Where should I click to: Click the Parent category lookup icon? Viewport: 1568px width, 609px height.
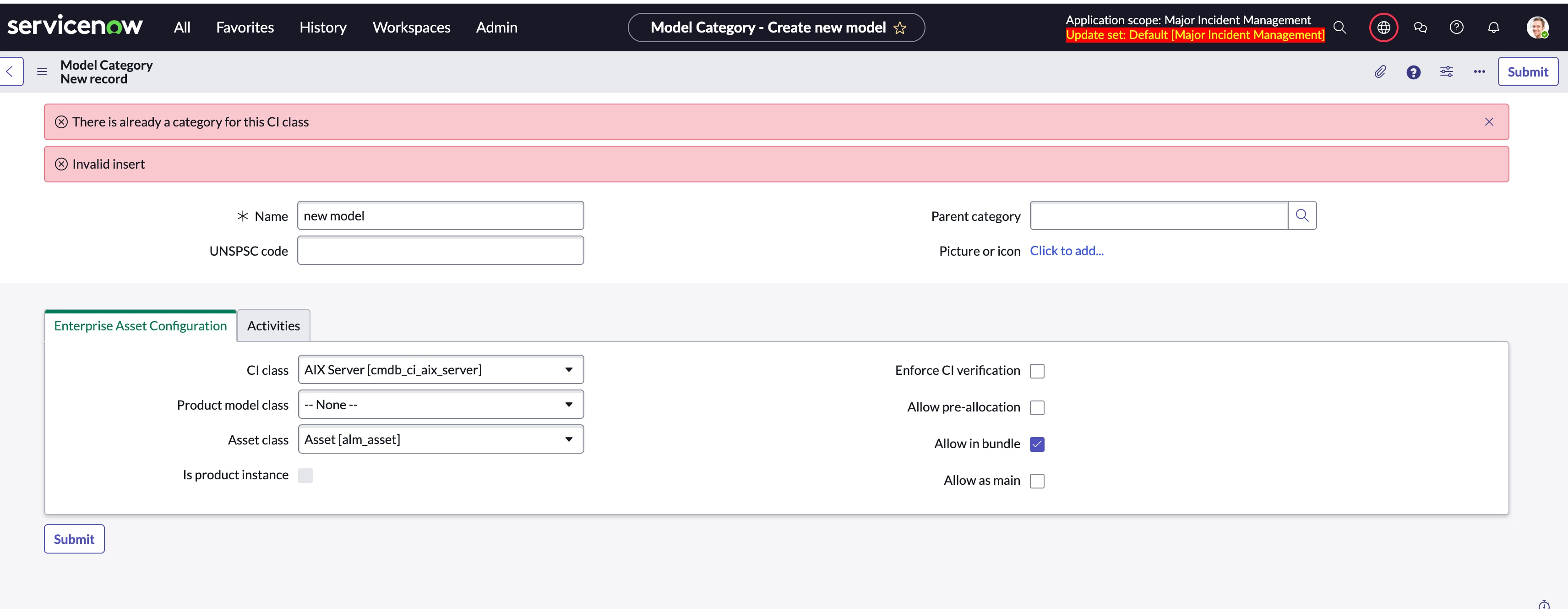click(x=1302, y=215)
